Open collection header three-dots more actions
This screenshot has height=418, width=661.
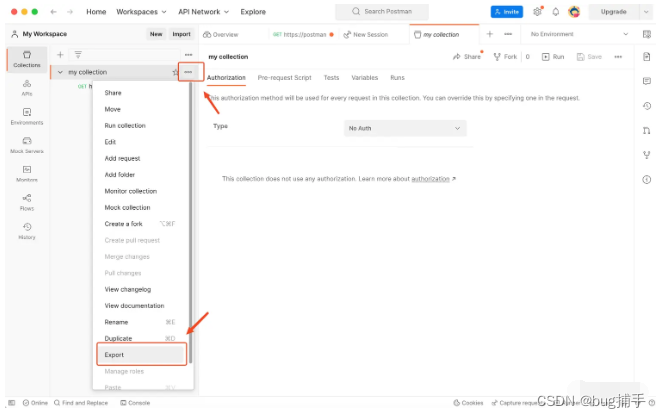click(618, 57)
